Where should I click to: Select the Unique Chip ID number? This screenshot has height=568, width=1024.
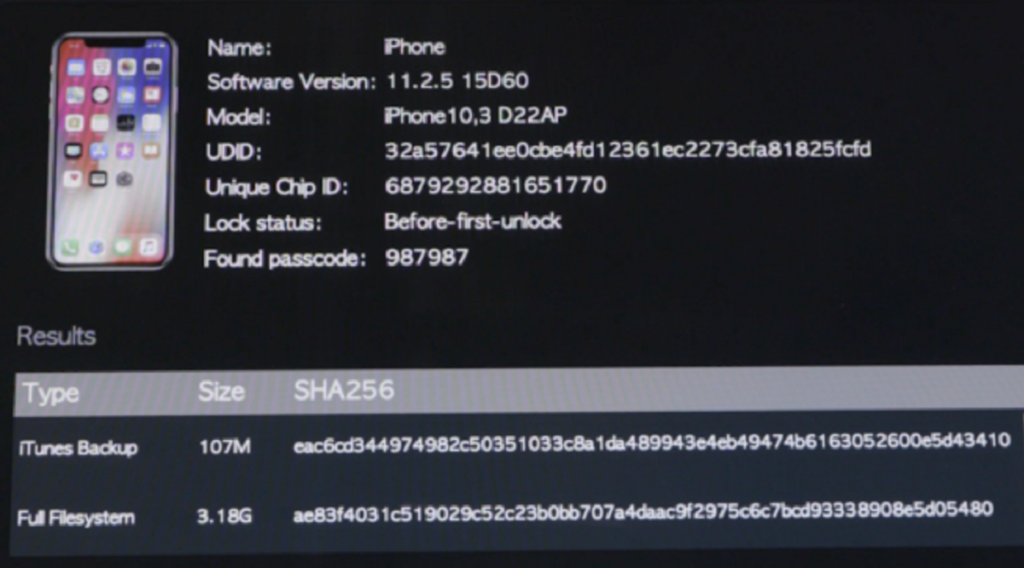tap(495, 186)
